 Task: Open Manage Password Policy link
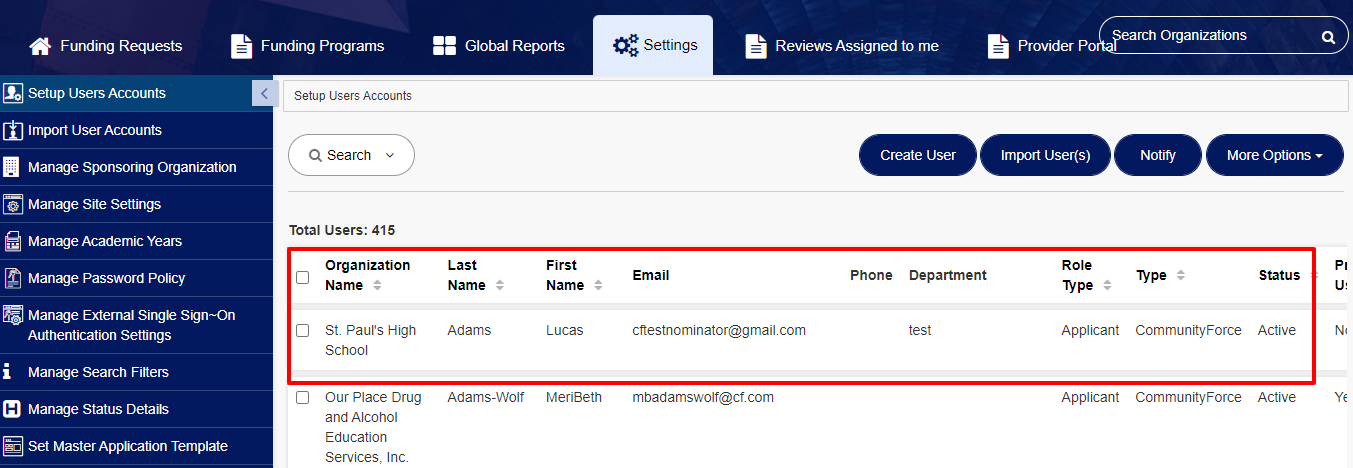pyautogui.click(x=106, y=278)
